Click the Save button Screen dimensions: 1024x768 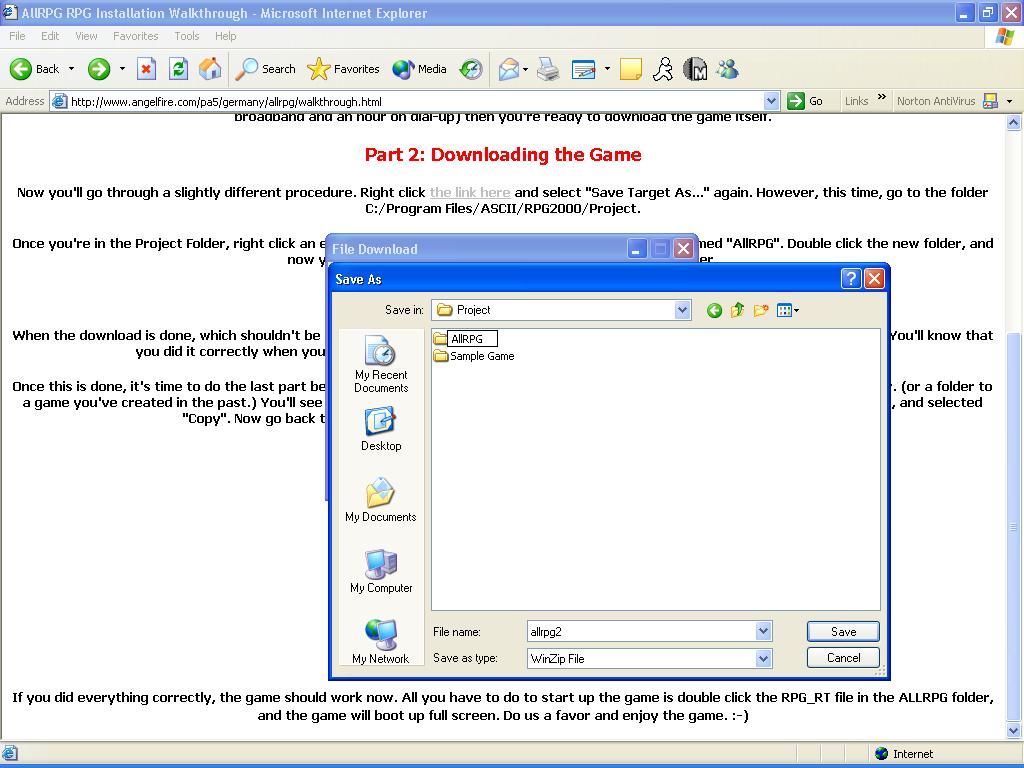pos(843,632)
